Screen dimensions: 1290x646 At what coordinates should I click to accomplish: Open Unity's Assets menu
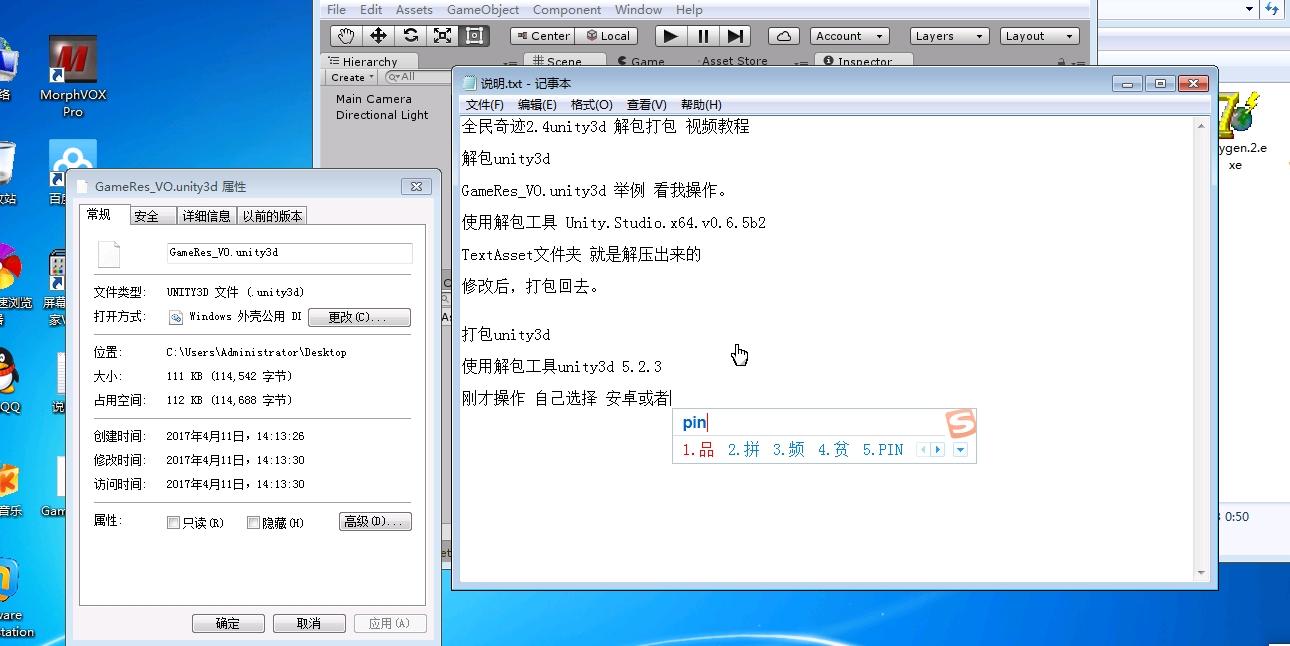click(414, 9)
